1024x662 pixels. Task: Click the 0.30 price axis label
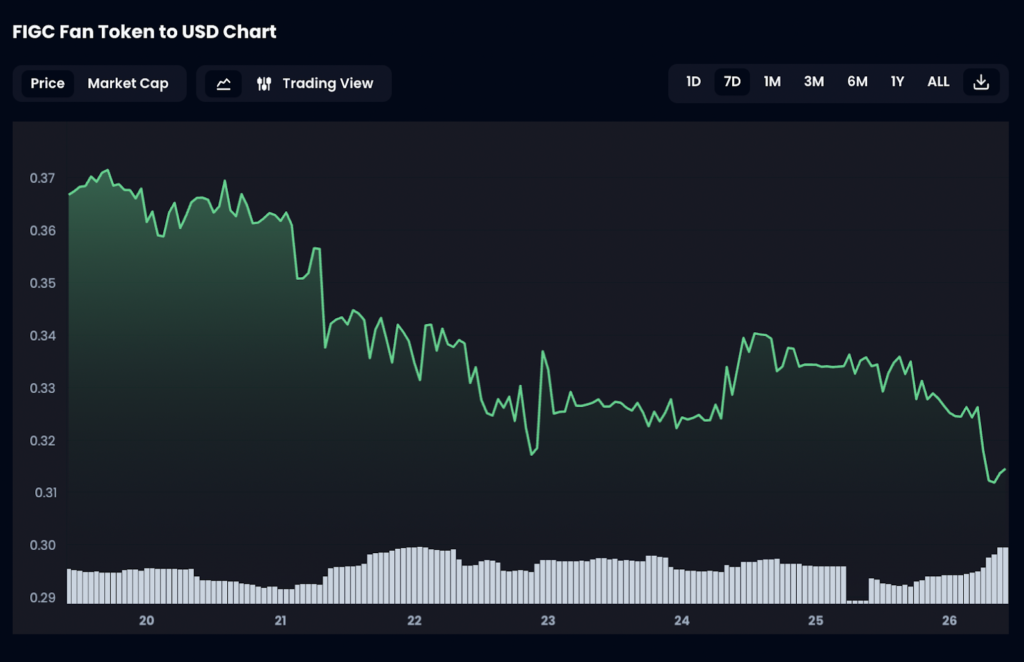(x=42, y=545)
